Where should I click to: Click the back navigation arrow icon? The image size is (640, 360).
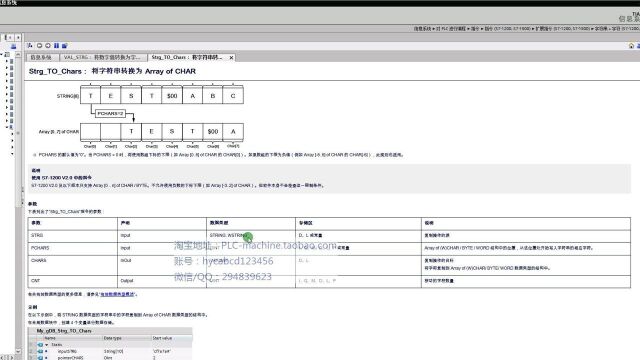[x=40, y=46]
